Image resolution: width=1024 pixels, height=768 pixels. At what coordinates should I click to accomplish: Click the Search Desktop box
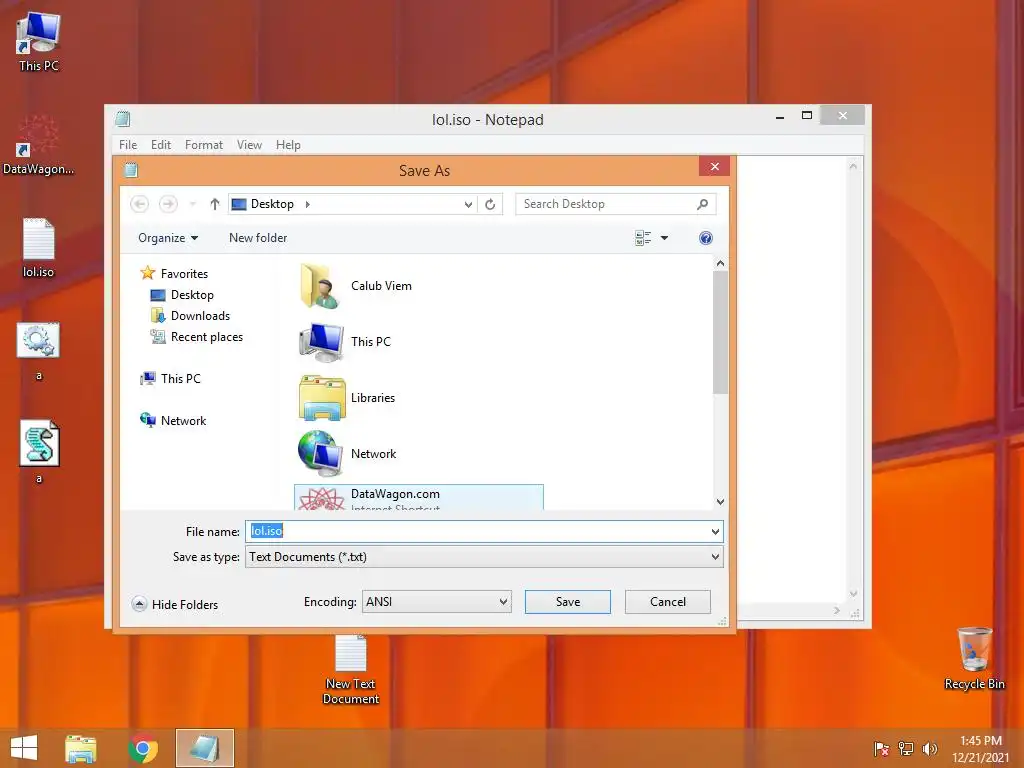(x=615, y=204)
